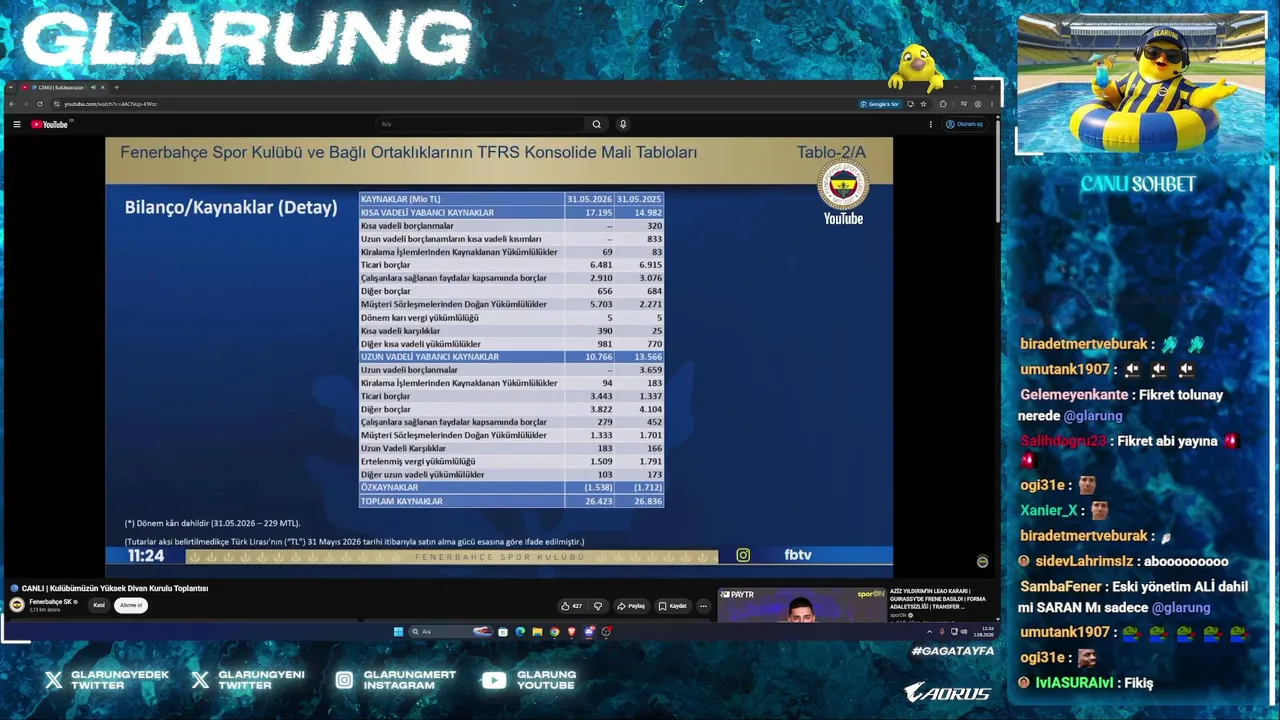Bookmark this page with star icon
1280x720 pixels.
pyautogui.click(x=923, y=104)
